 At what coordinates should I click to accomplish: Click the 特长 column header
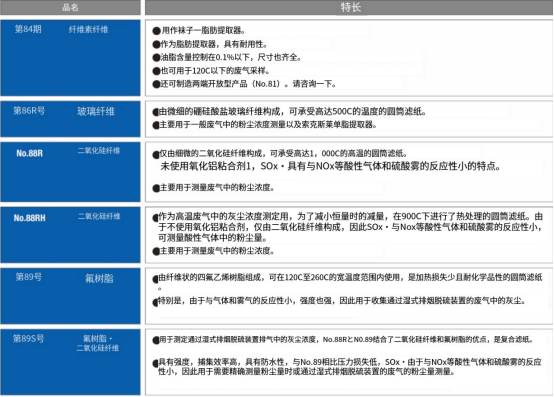[349, 7]
